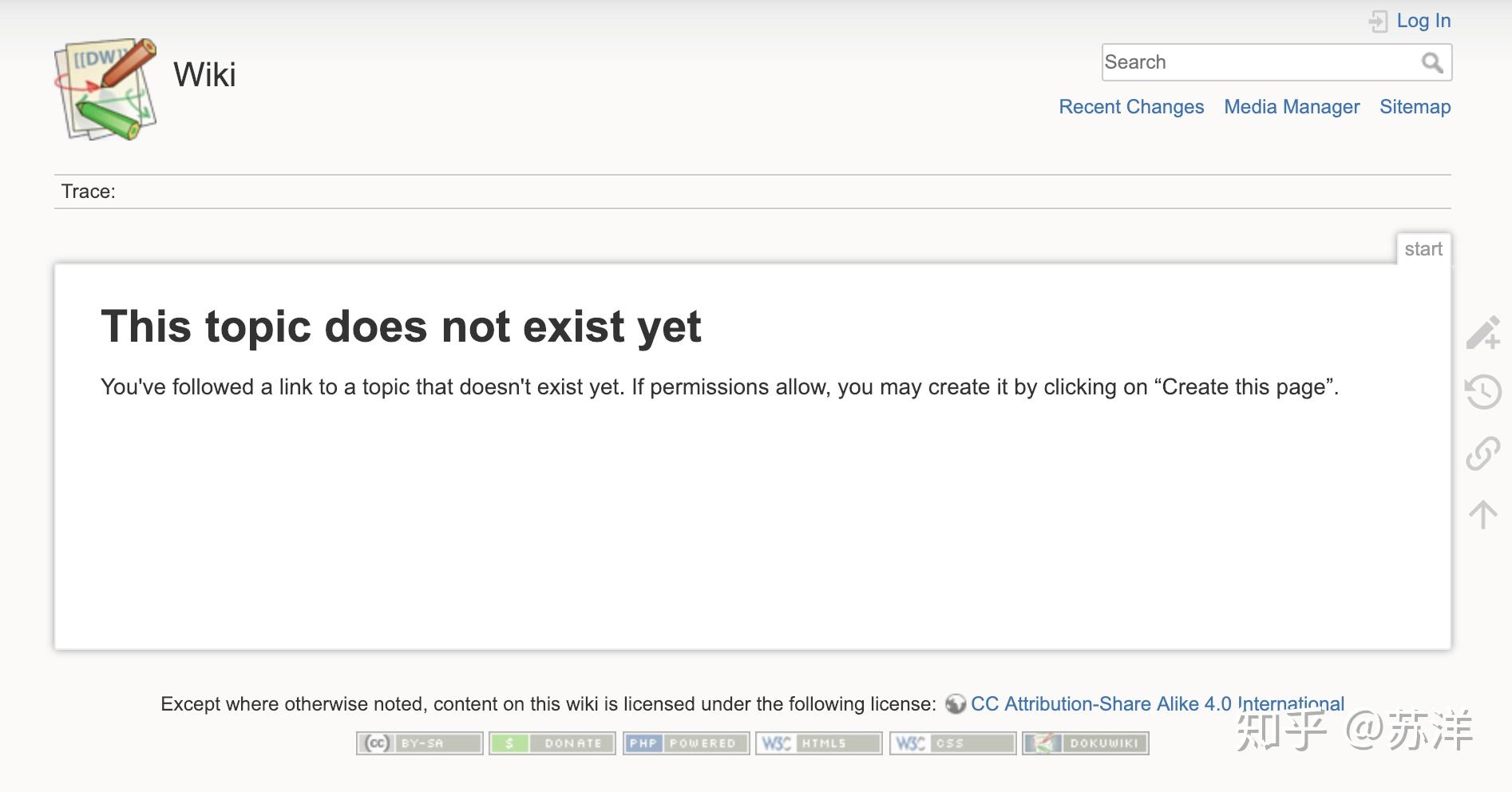Follow the CC Attribution-Share Alike 4.0 link
The width and height of the screenshot is (1512, 792).
coord(1157,704)
